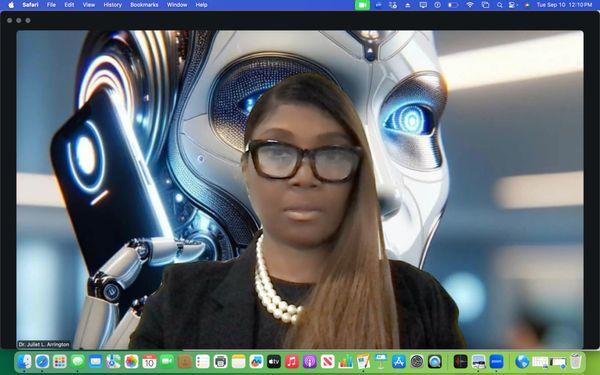Viewport: 600px width, 375px height.
Task: Open the Freeform app in Dock
Action: coord(256,361)
